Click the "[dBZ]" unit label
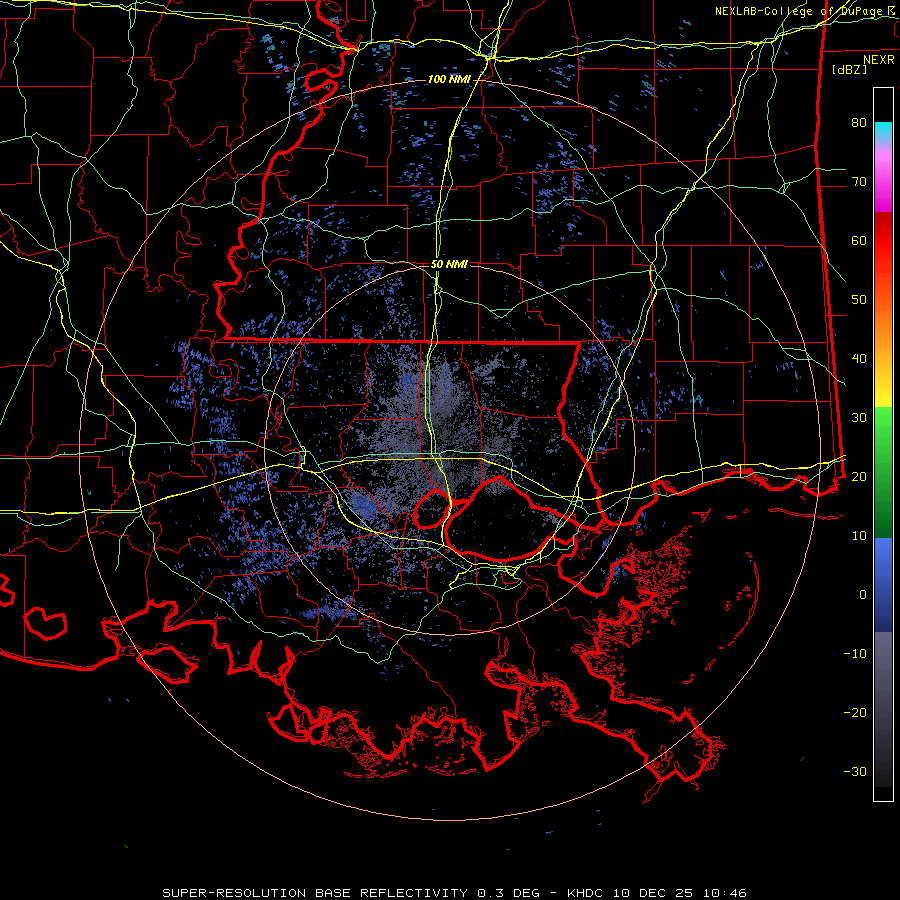Screen dimensions: 900x900 pyautogui.click(x=849, y=70)
